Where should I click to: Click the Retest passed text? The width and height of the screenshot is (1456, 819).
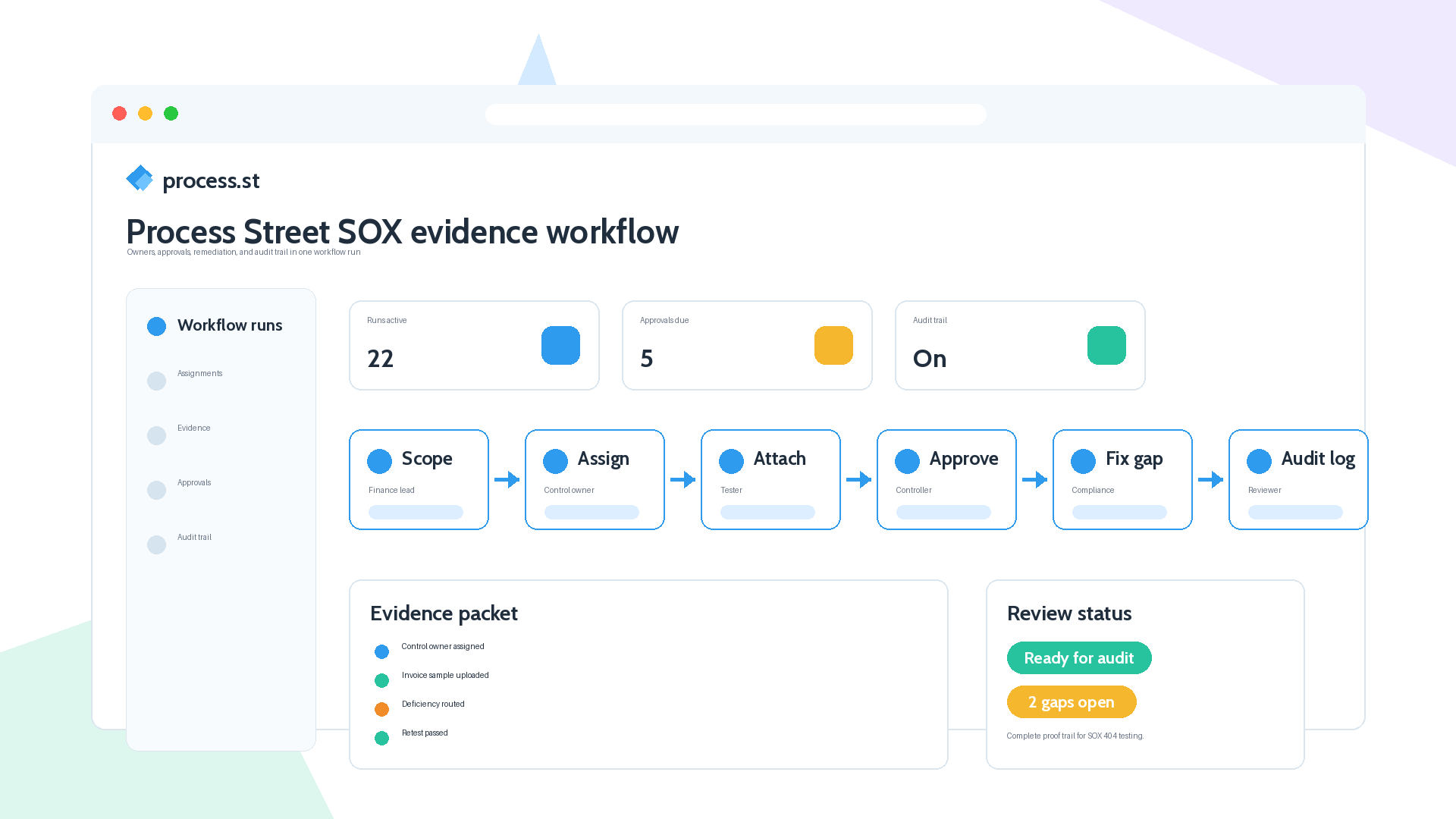click(x=425, y=733)
